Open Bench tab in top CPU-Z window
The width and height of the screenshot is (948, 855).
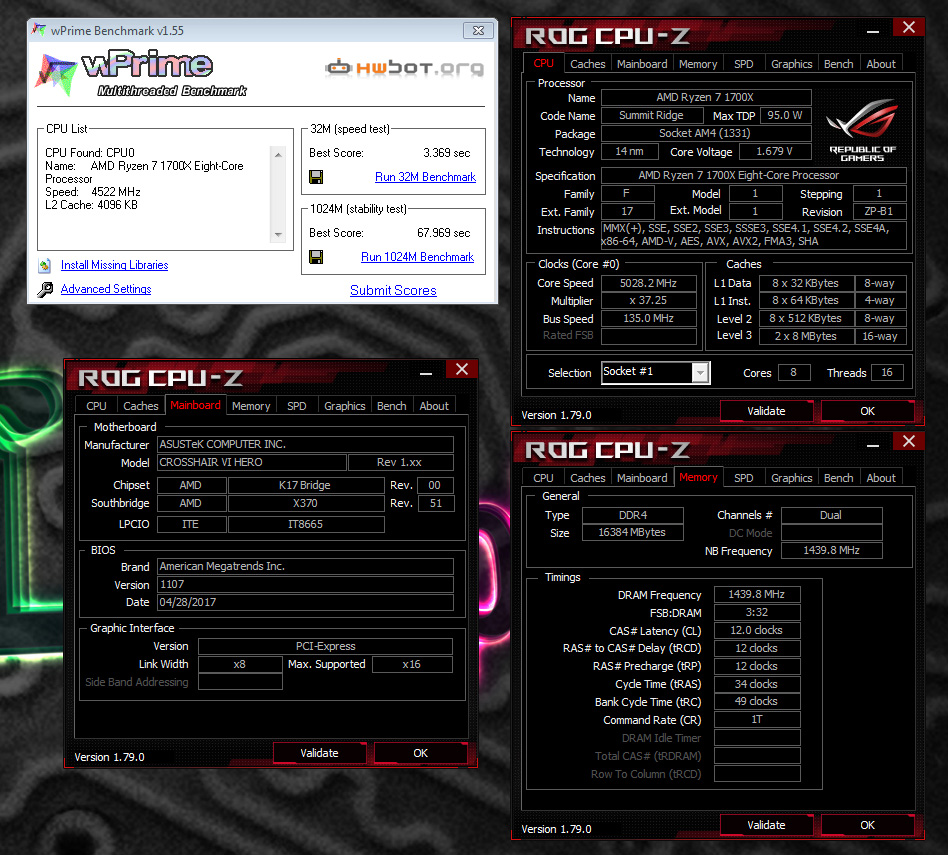coord(839,64)
